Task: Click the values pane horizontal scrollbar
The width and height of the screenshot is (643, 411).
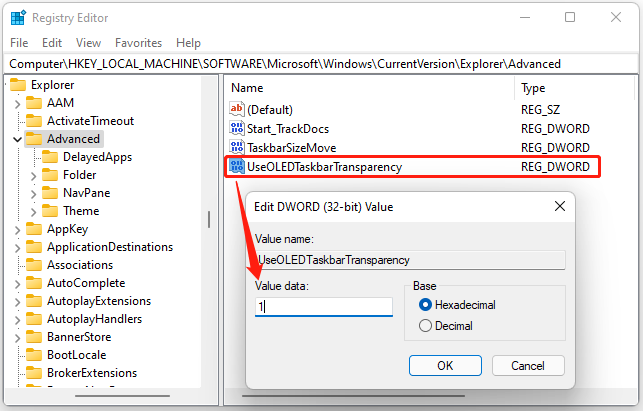Action: click(x=353, y=396)
